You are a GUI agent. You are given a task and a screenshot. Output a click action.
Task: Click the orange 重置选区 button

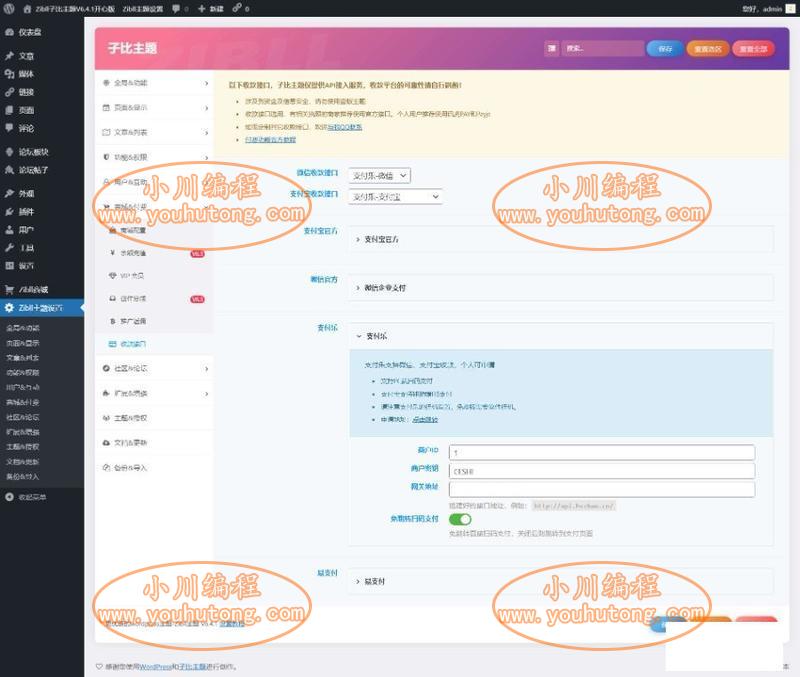[708, 49]
